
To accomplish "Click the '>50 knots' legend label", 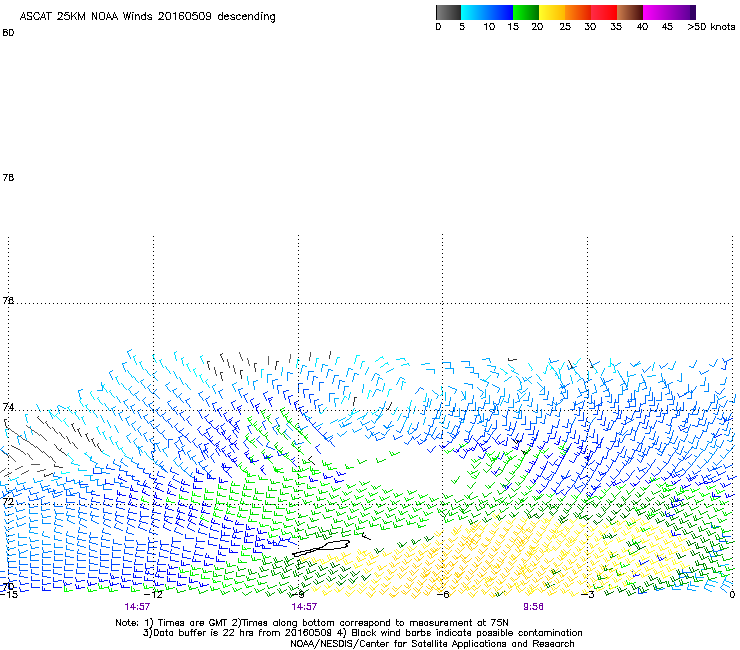I will (x=711, y=27).
